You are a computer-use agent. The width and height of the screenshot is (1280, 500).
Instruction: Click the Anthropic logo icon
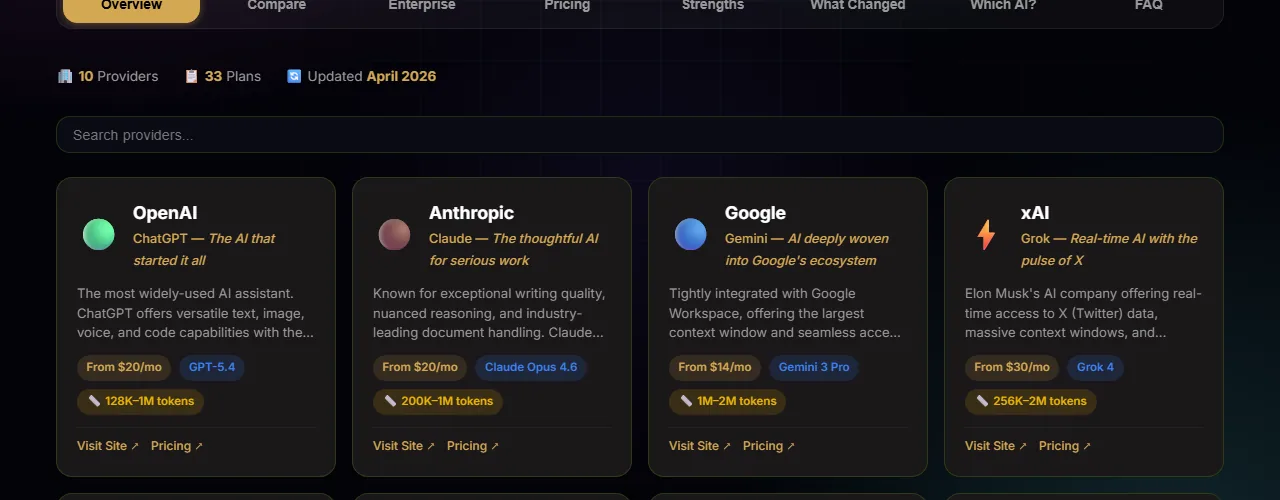coord(394,234)
